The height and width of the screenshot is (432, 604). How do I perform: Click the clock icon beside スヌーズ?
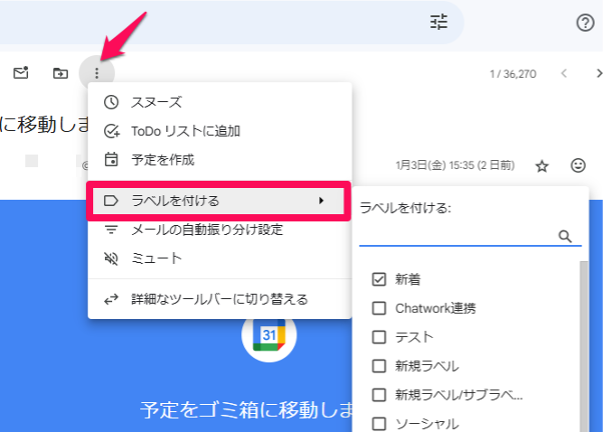[x=111, y=103]
